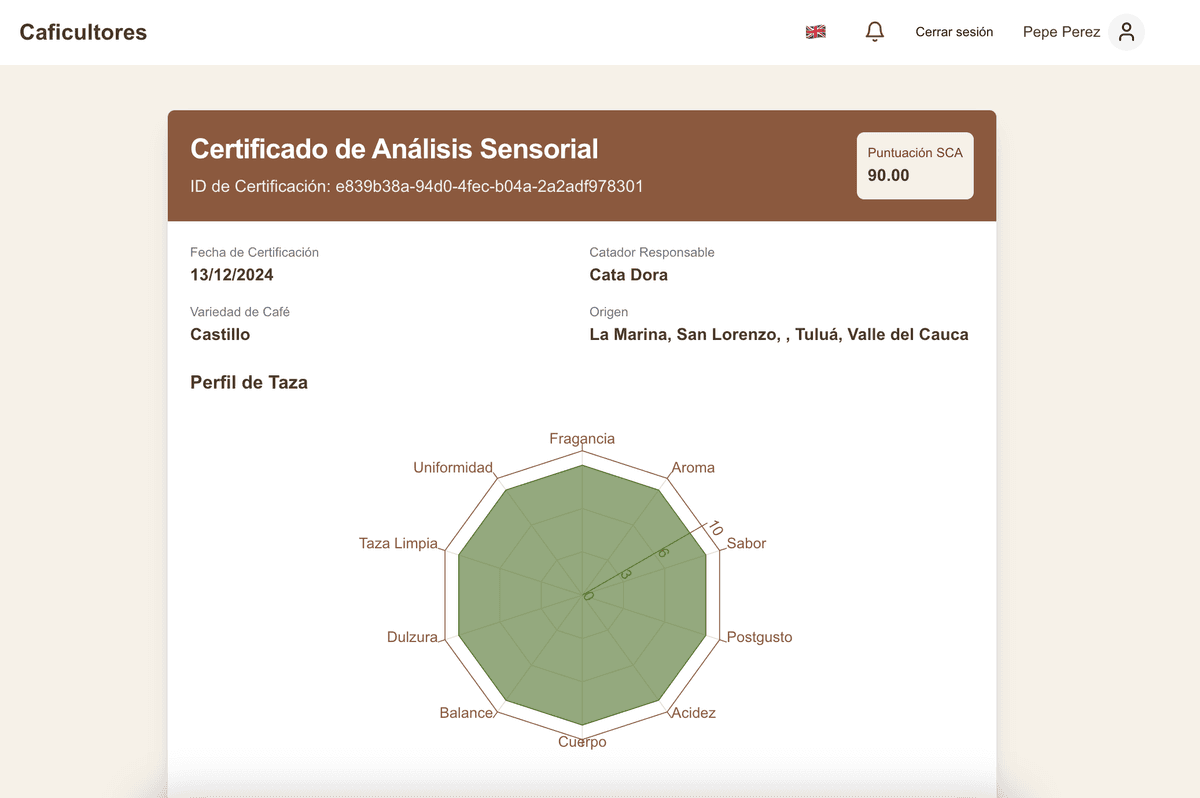The height and width of the screenshot is (798, 1200).
Task: Open the notifications bell
Action: pos(874,32)
